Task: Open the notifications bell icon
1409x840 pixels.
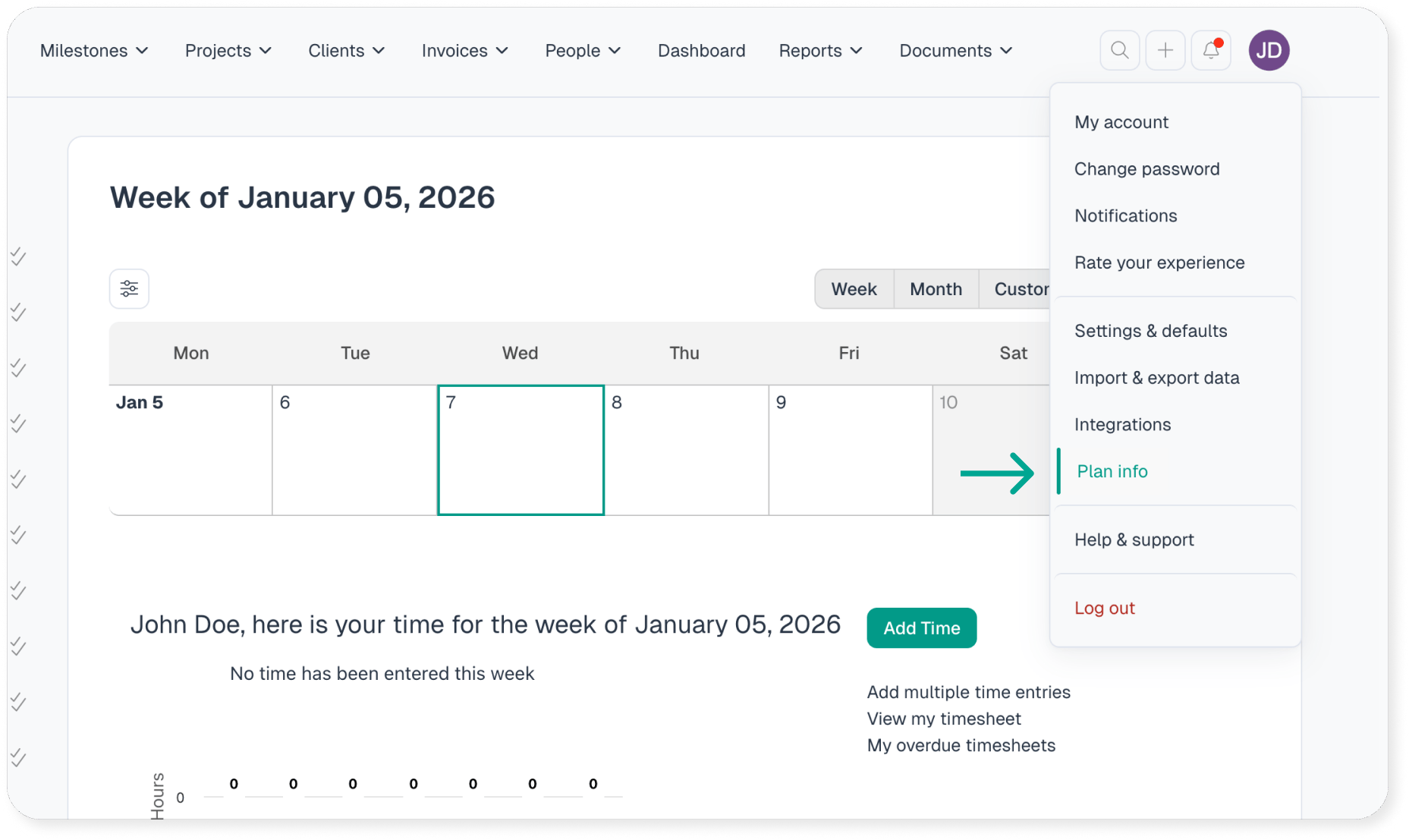Action: [1211, 51]
